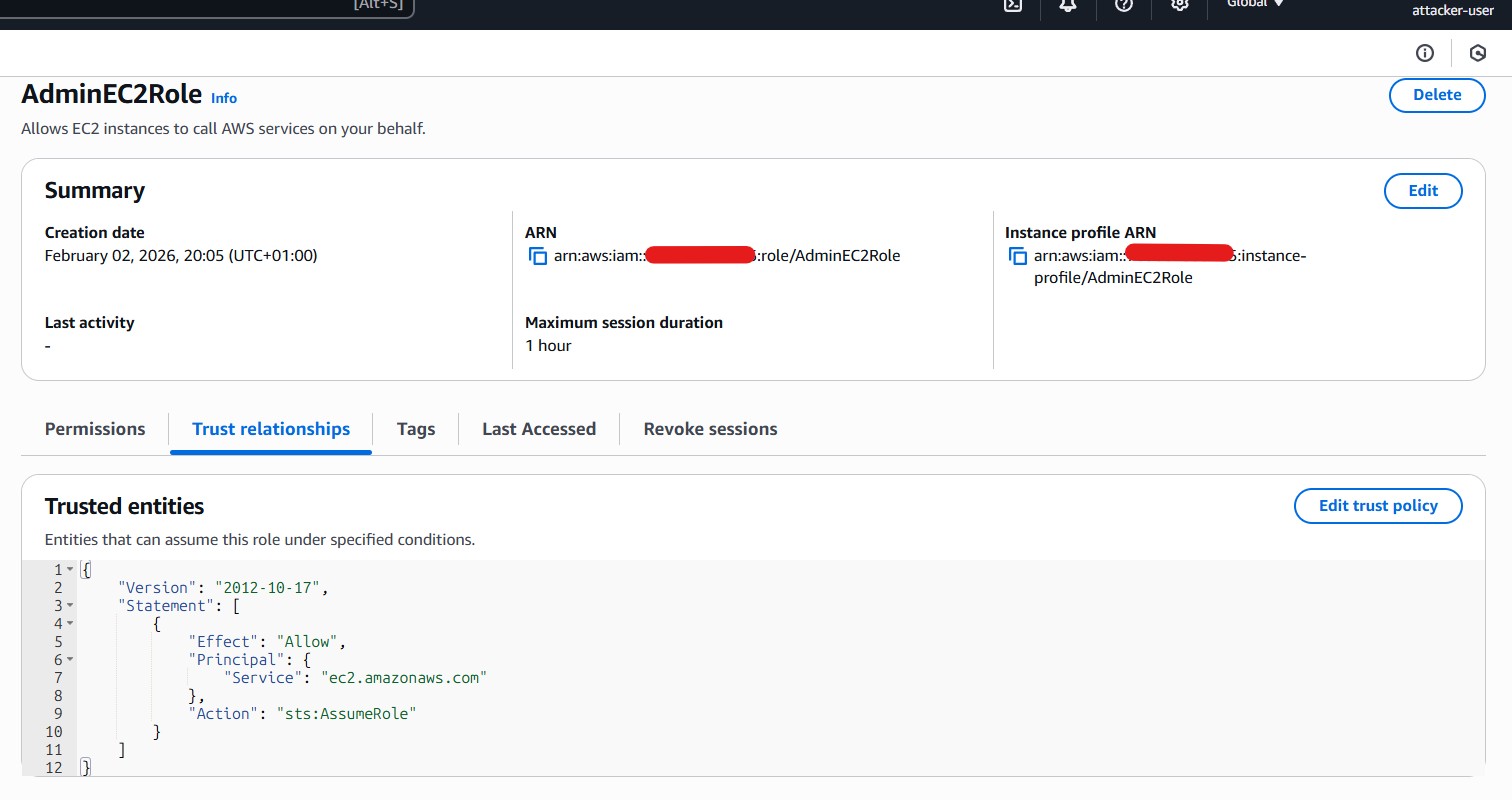
Task: Open the info panel via the circled-i icon
Action: pos(1424,52)
